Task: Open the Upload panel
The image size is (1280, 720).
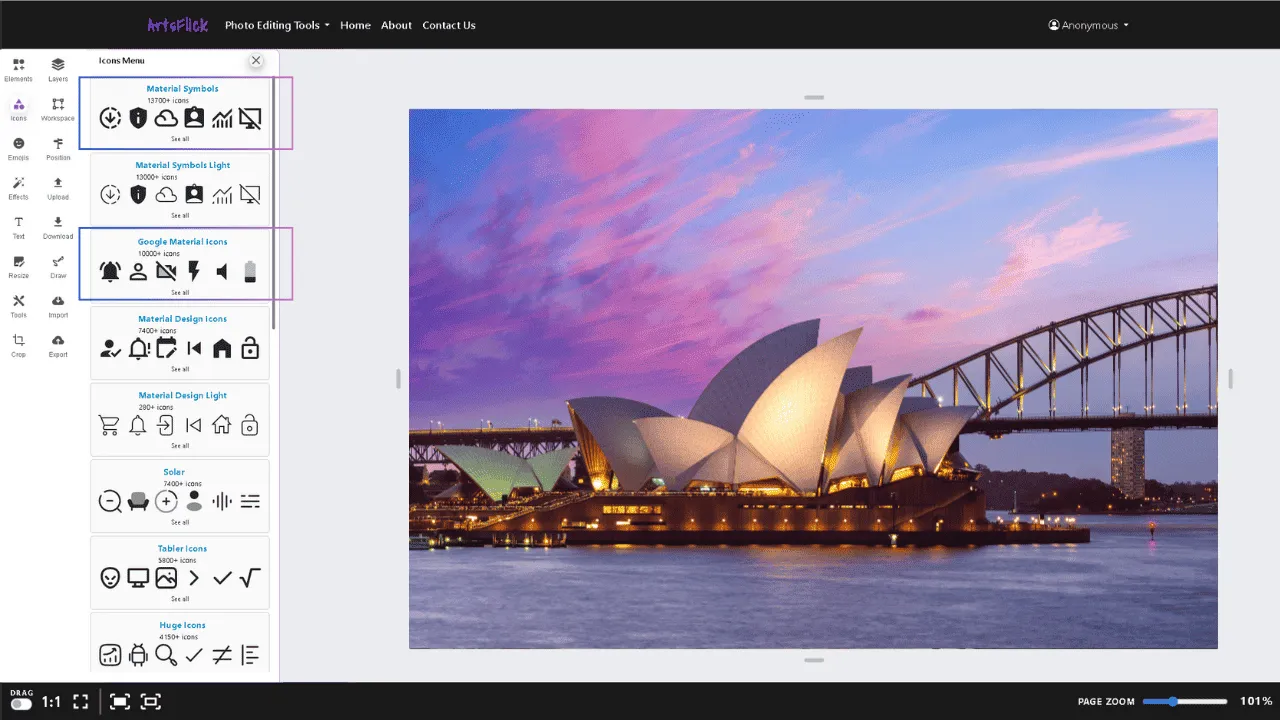Action: (57, 186)
